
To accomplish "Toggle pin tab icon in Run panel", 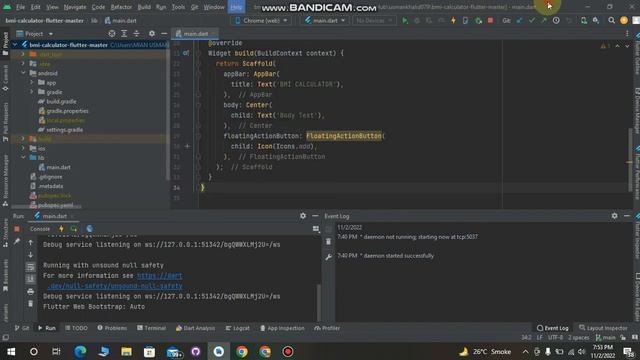I will (x=17, y=242).
